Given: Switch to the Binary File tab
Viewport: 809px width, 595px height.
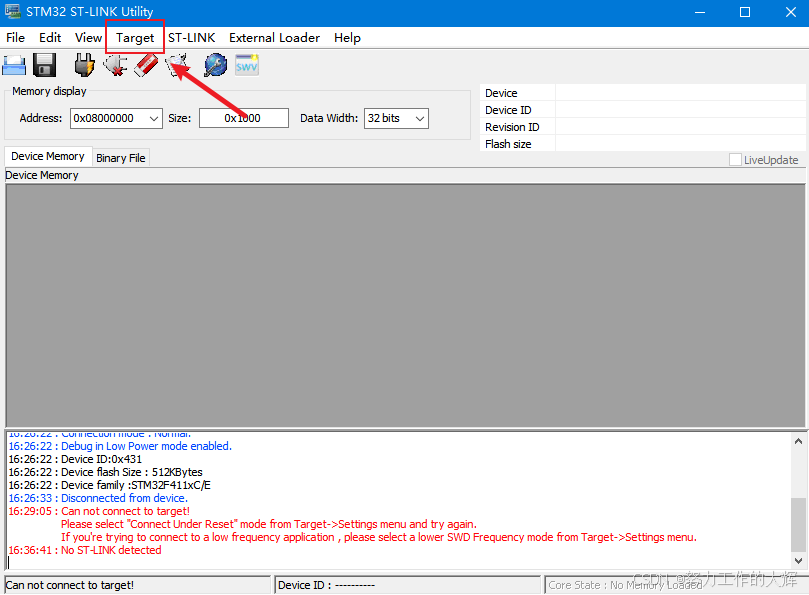Looking at the screenshot, I should (121, 158).
